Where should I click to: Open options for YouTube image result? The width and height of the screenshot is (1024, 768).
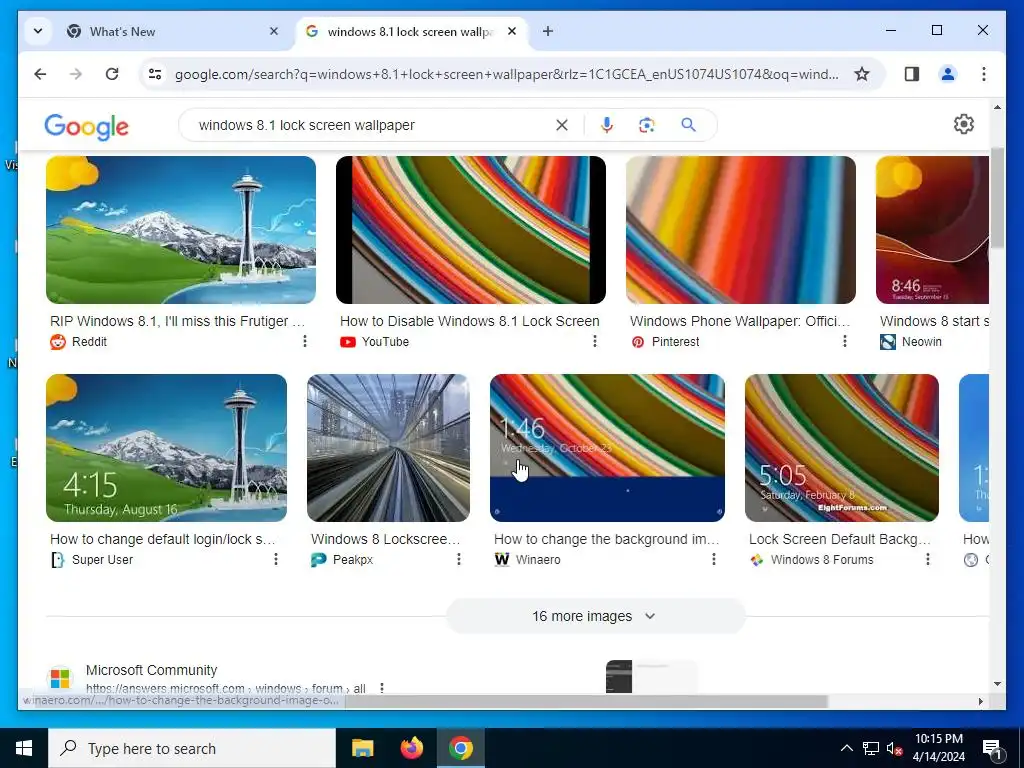pyautogui.click(x=594, y=341)
